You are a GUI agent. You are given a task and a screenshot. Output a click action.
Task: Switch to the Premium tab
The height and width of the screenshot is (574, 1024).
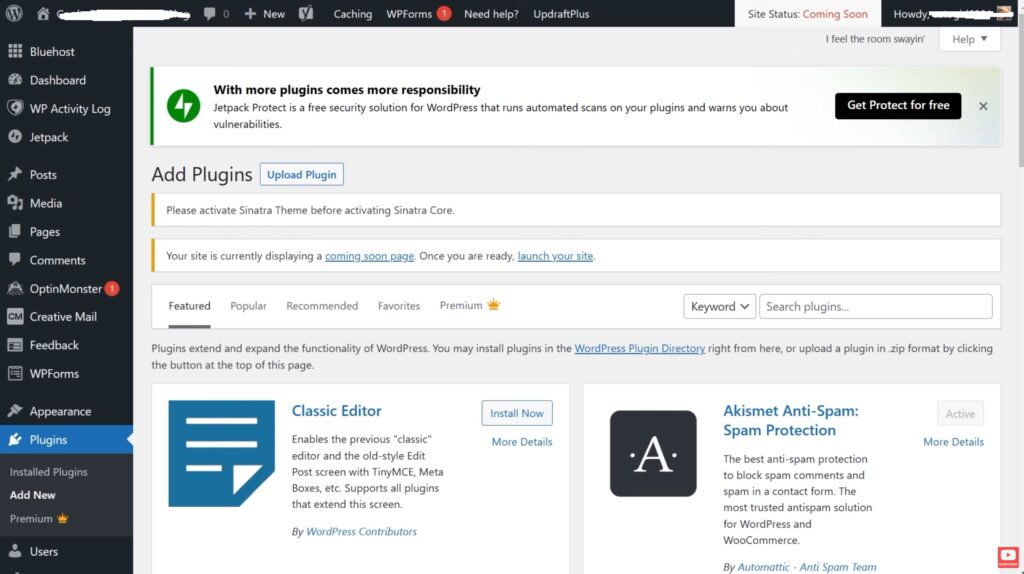[x=461, y=305]
